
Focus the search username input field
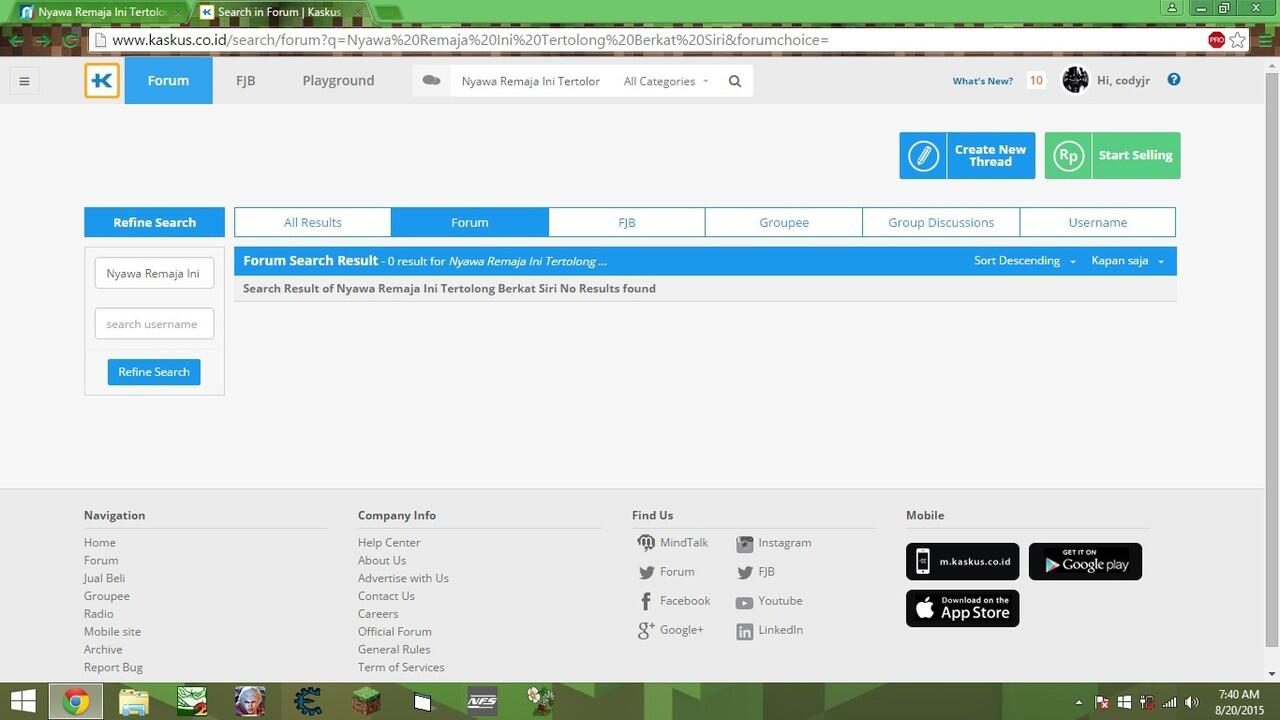pyautogui.click(x=154, y=324)
